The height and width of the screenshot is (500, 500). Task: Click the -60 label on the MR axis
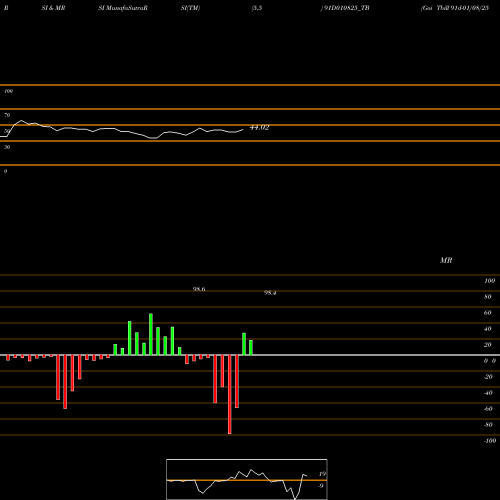pos(488,409)
